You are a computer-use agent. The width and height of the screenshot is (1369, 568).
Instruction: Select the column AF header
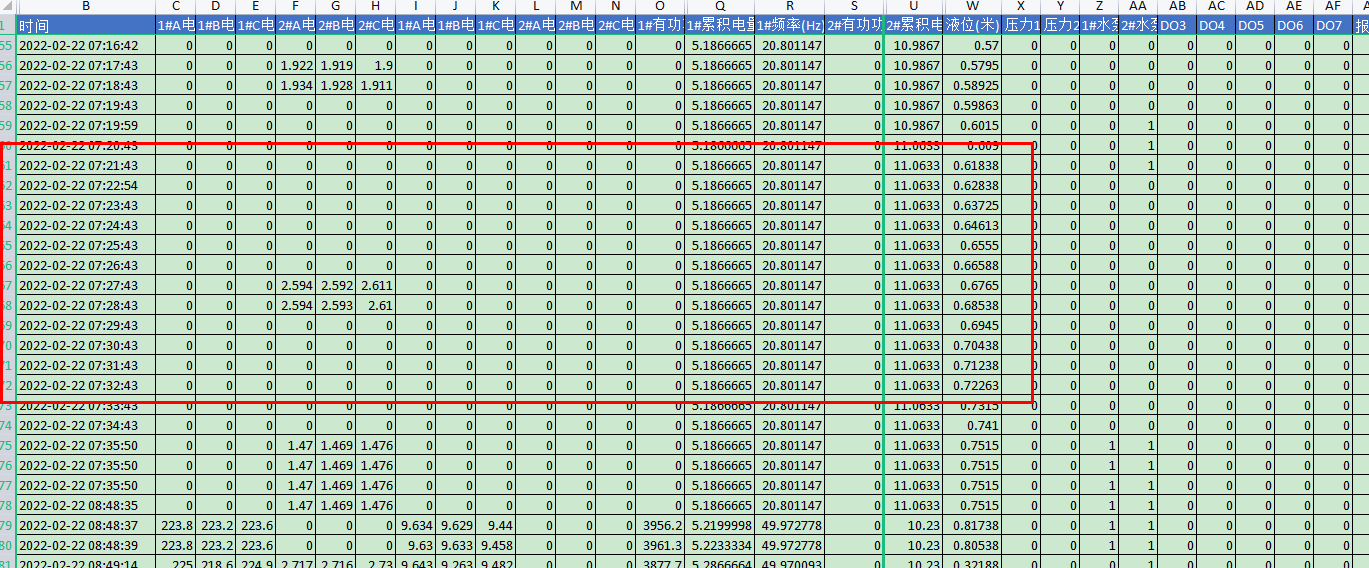[1332, 7]
